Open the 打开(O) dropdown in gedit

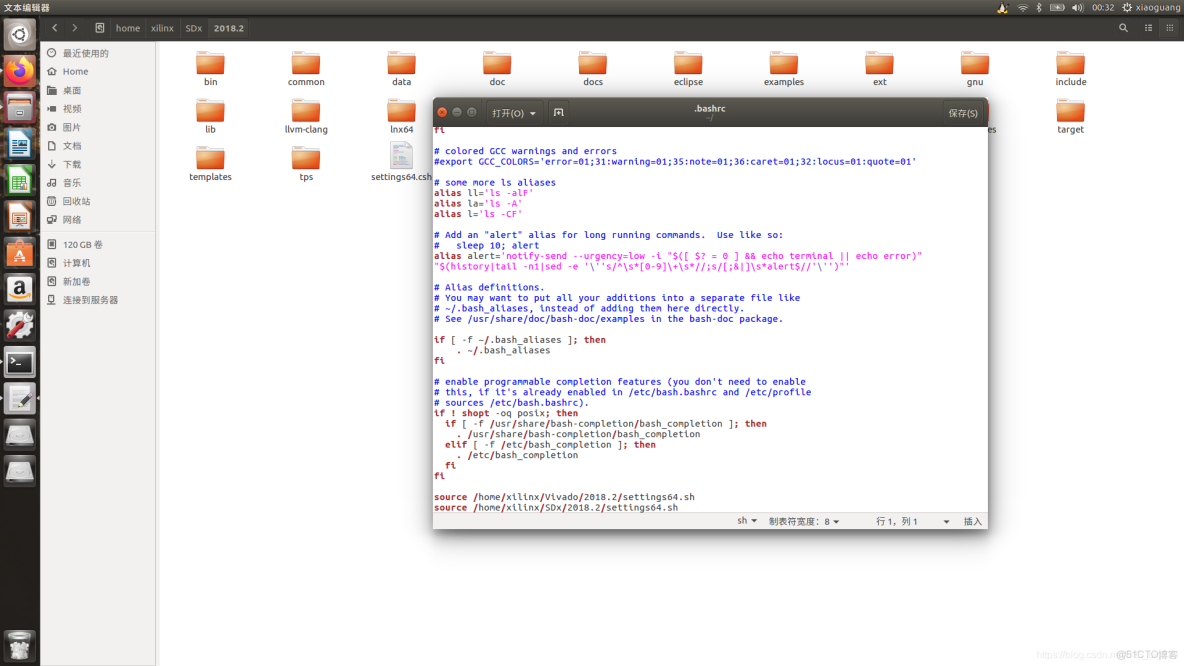point(514,113)
